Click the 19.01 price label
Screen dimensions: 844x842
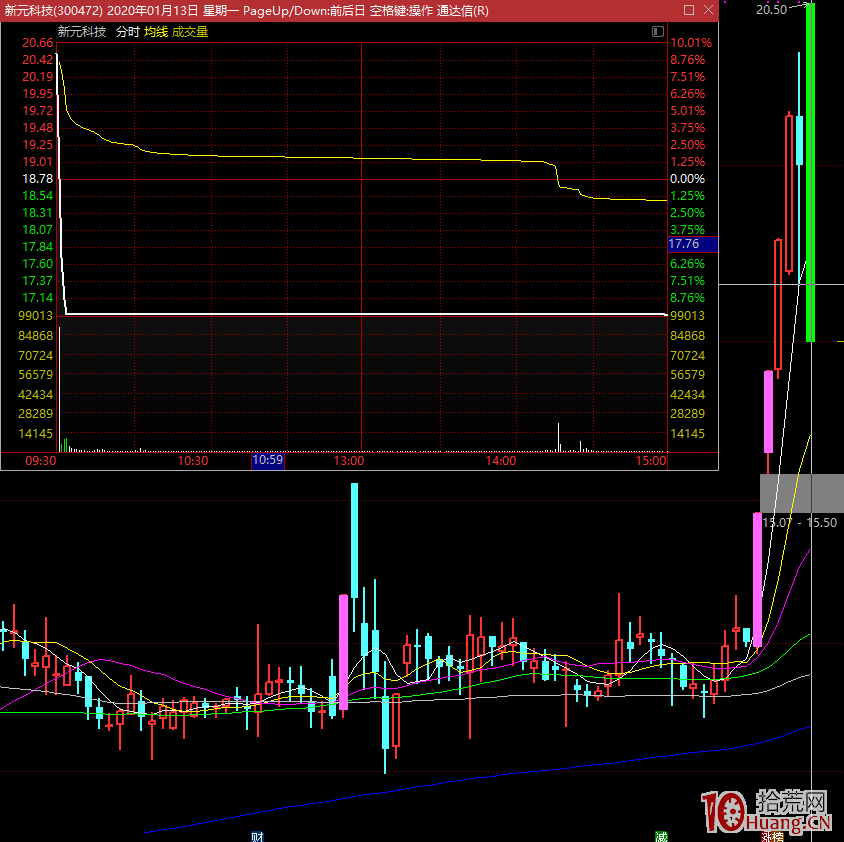tap(38, 162)
